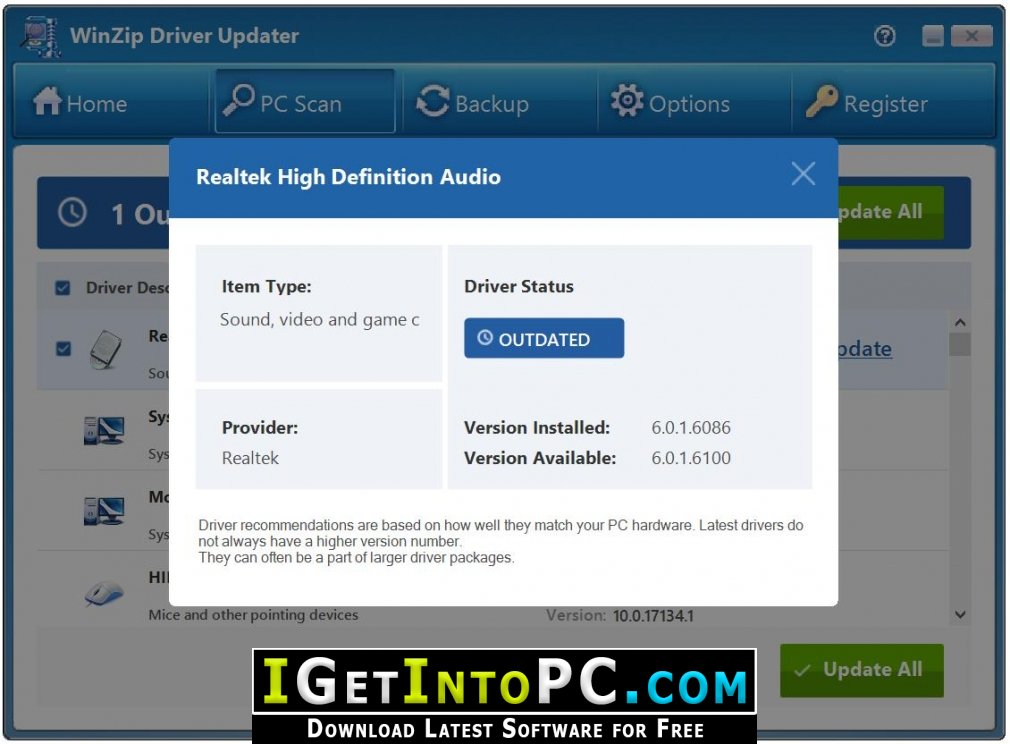The height and width of the screenshot is (744, 1010).
Task: Open the Backup tab
Action: coord(498,101)
